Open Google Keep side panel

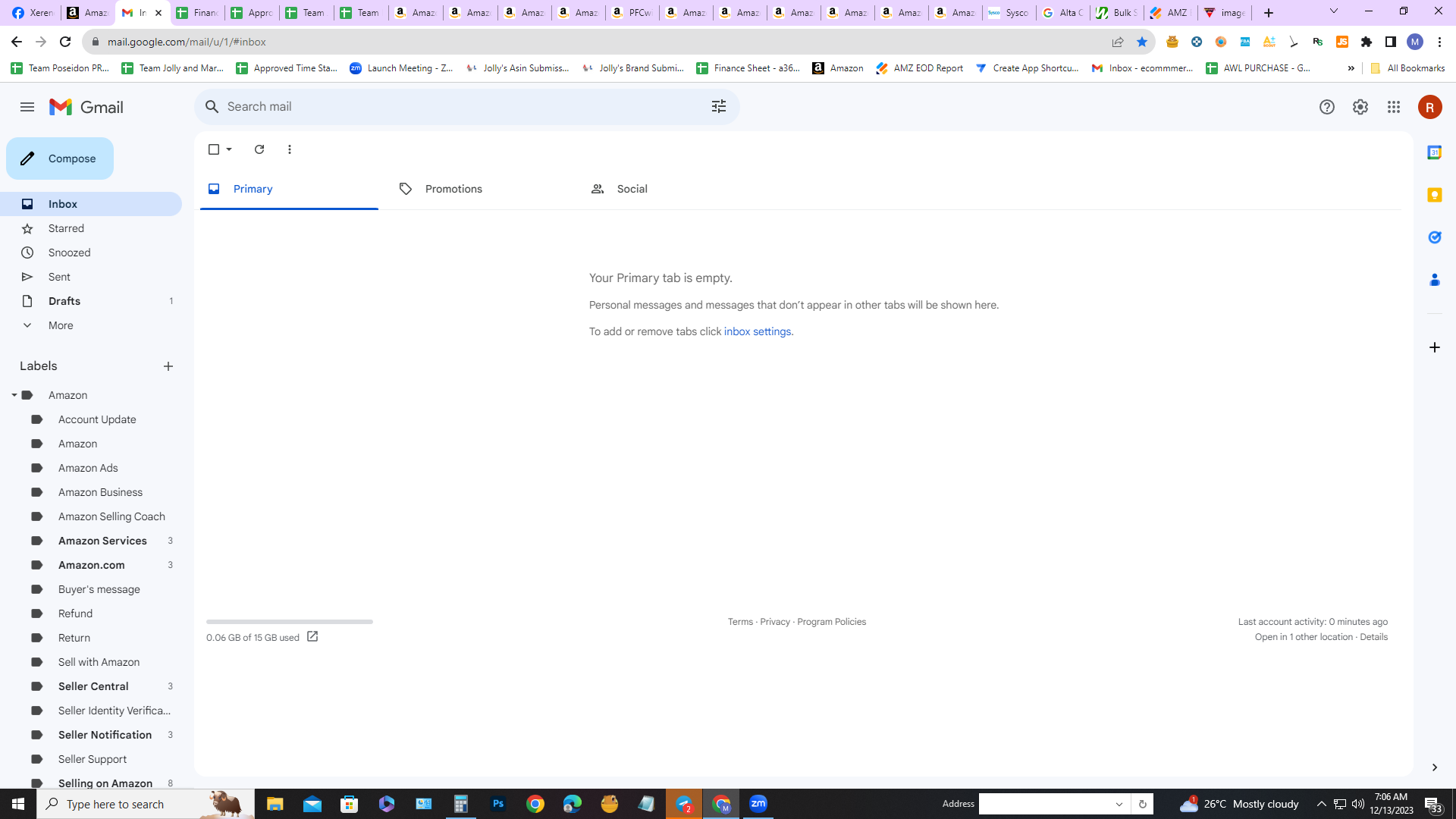click(x=1434, y=195)
